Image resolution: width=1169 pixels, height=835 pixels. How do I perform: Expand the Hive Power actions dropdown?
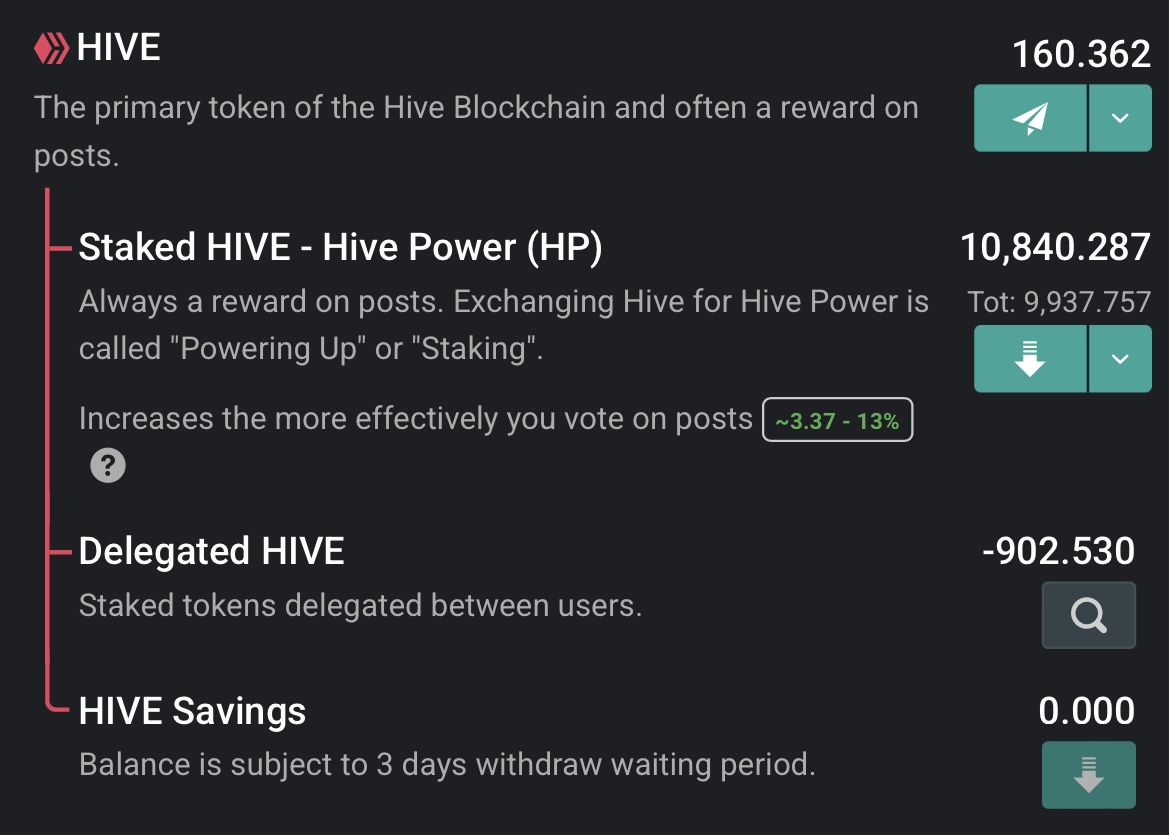(1120, 358)
